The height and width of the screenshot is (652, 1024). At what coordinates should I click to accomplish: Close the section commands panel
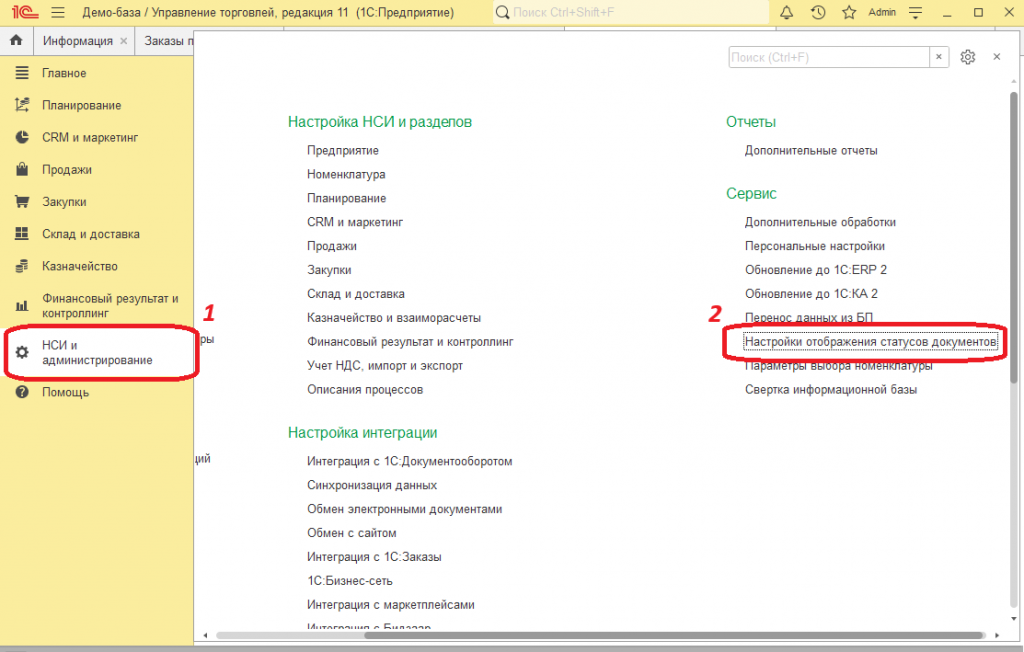(x=997, y=57)
